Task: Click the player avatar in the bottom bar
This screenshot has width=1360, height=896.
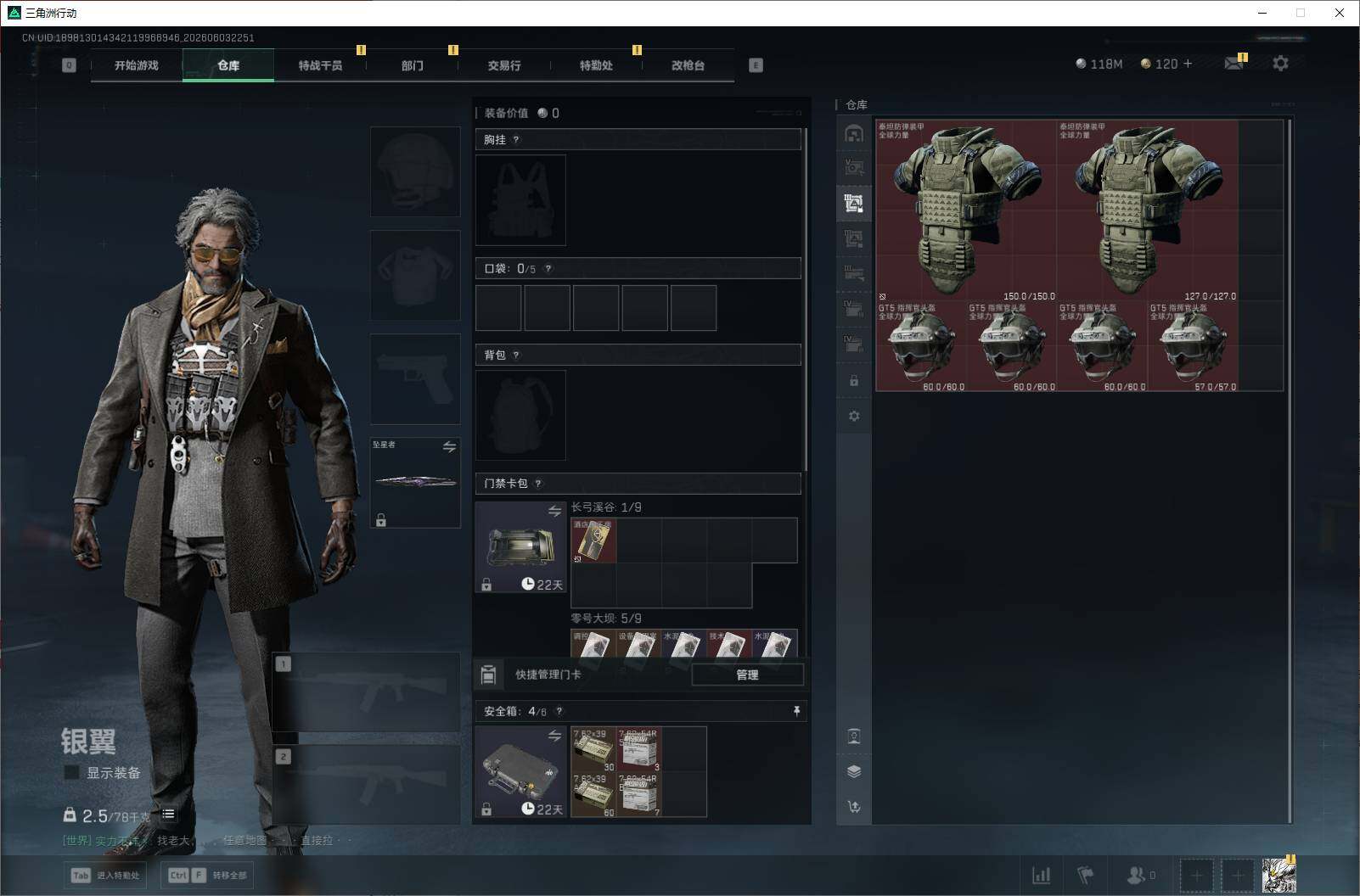Action: click(1279, 875)
